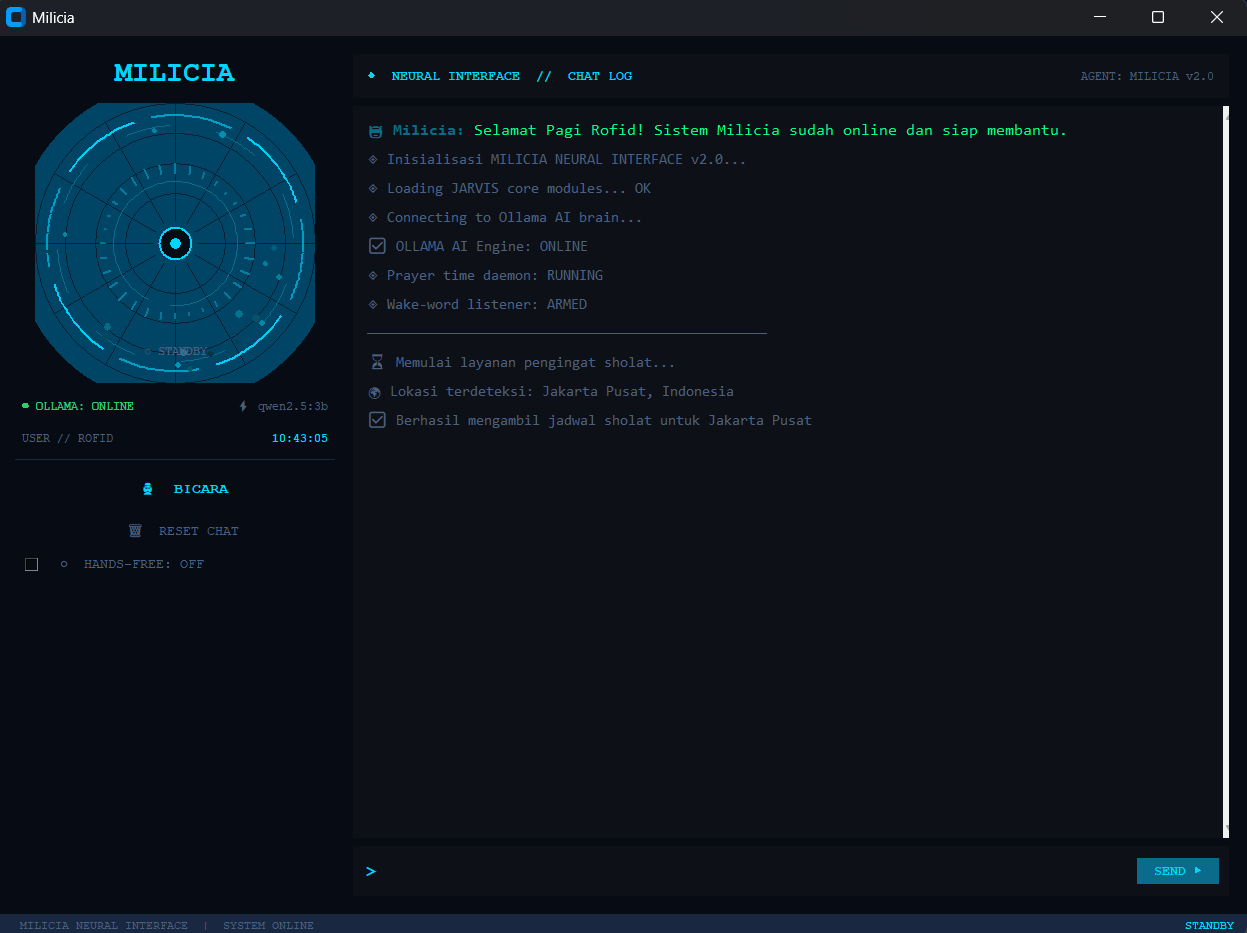
Task: Click SYSTEM ONLINE in the status bar
Action: pyautogui.click(x=268, y=925)
